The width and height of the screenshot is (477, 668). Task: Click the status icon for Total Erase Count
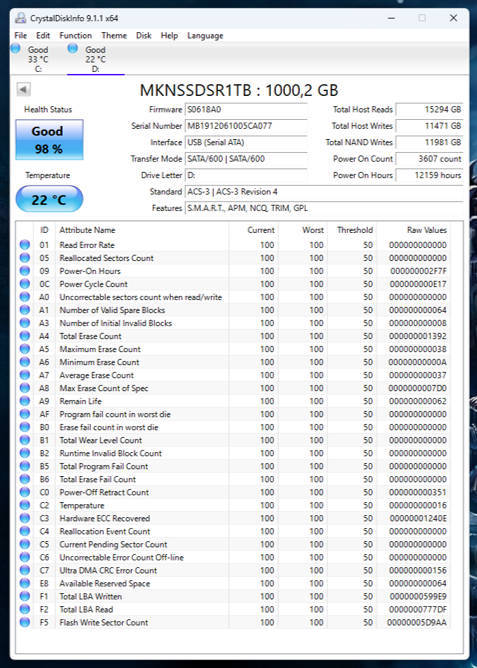[x=25, y=336]
